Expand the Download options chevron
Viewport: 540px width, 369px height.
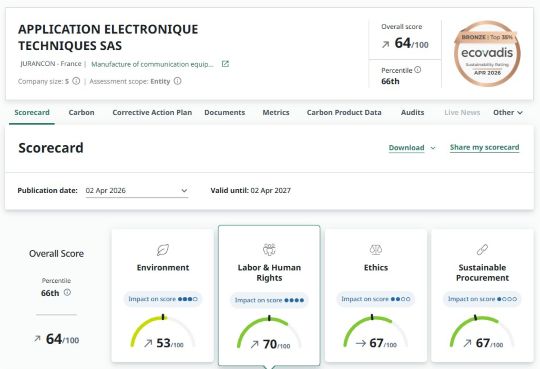tap(433, 148)
